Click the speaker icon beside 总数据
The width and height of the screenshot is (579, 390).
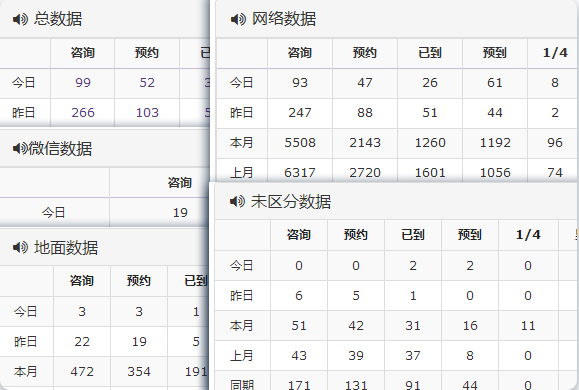coord(20,19)
